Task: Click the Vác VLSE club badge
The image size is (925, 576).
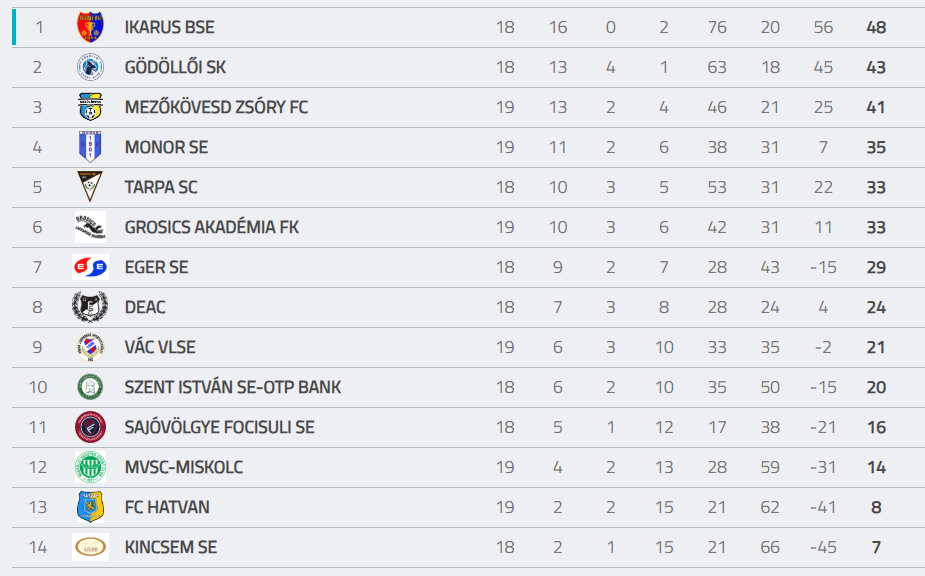Action: (x=90, y=347)
